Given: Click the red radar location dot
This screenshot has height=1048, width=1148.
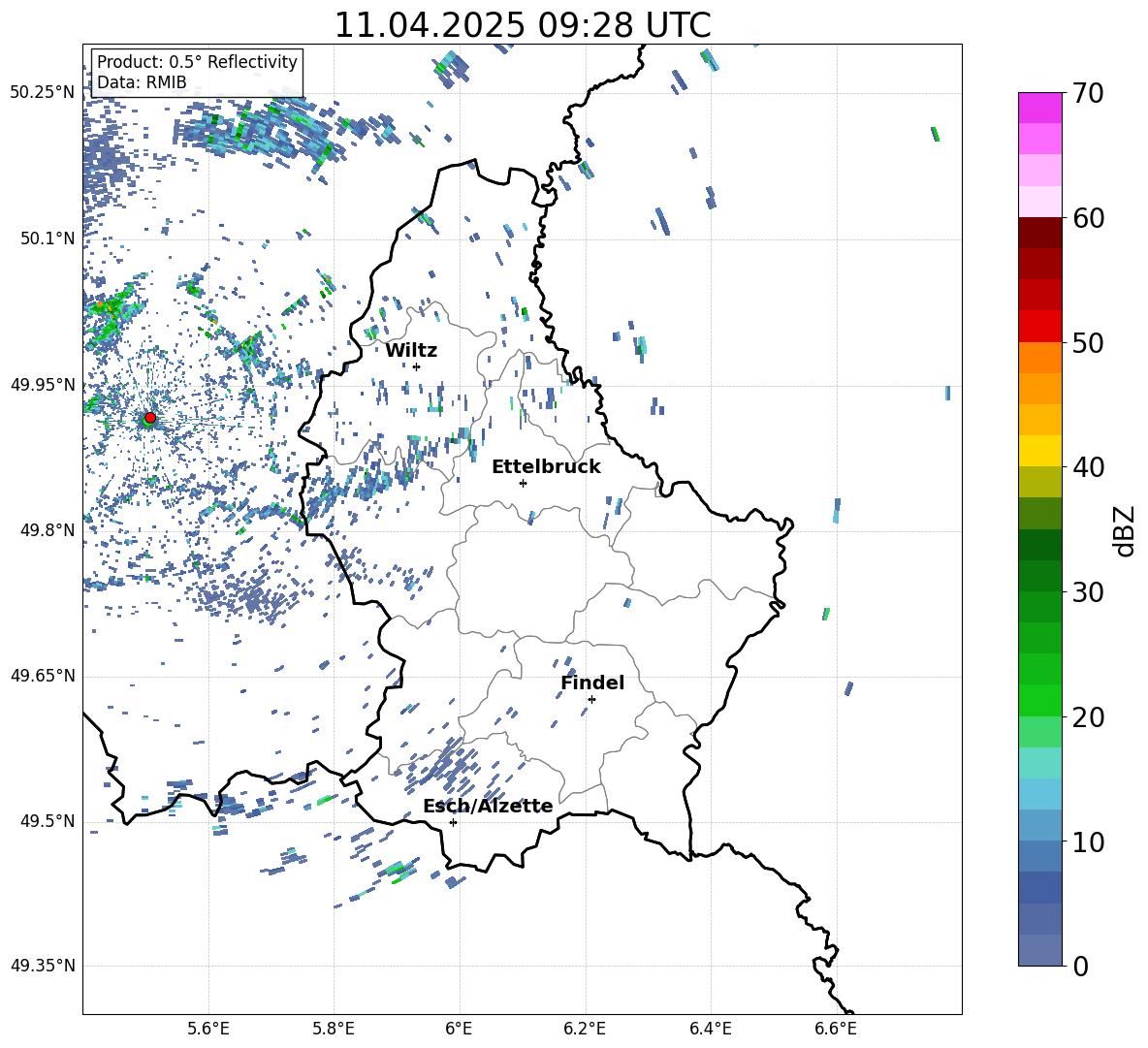Looking at the screenshot, I should tap(150, 418).
